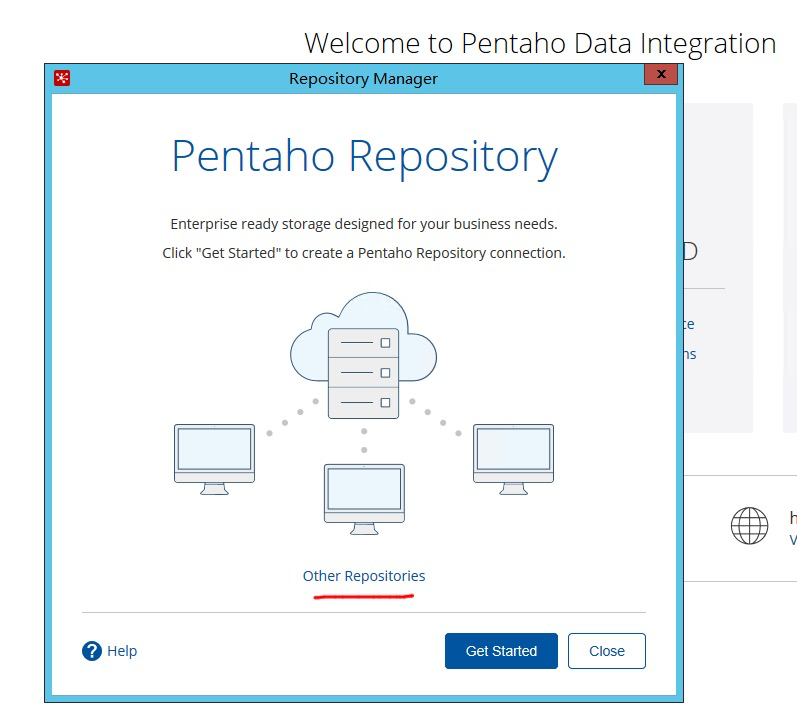Open the Other Repositories link
This screenshot has height=728, width=797.
(x=364, y=576)
